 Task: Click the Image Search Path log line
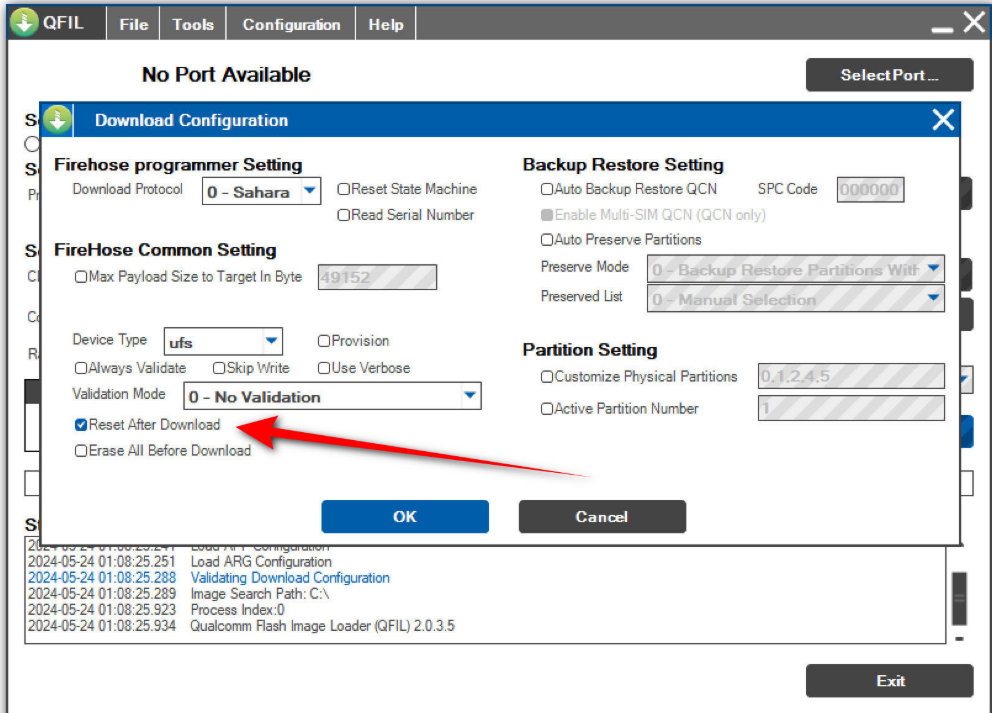[x=259, y=594]
